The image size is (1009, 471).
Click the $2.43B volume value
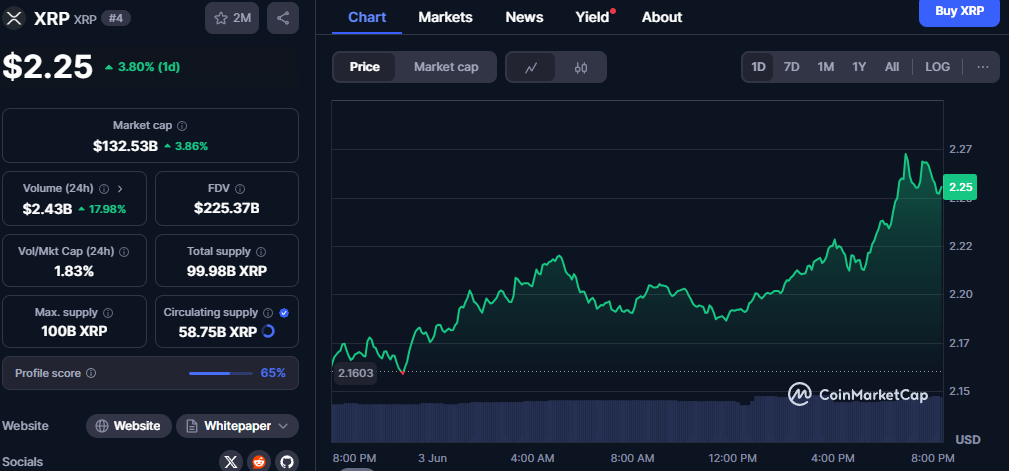tap(47, 208)
